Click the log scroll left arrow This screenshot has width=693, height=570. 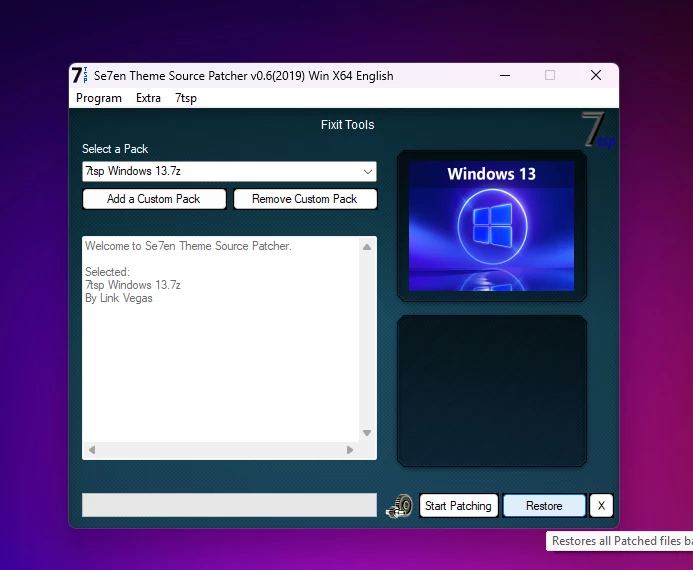(x=92, y=450)
